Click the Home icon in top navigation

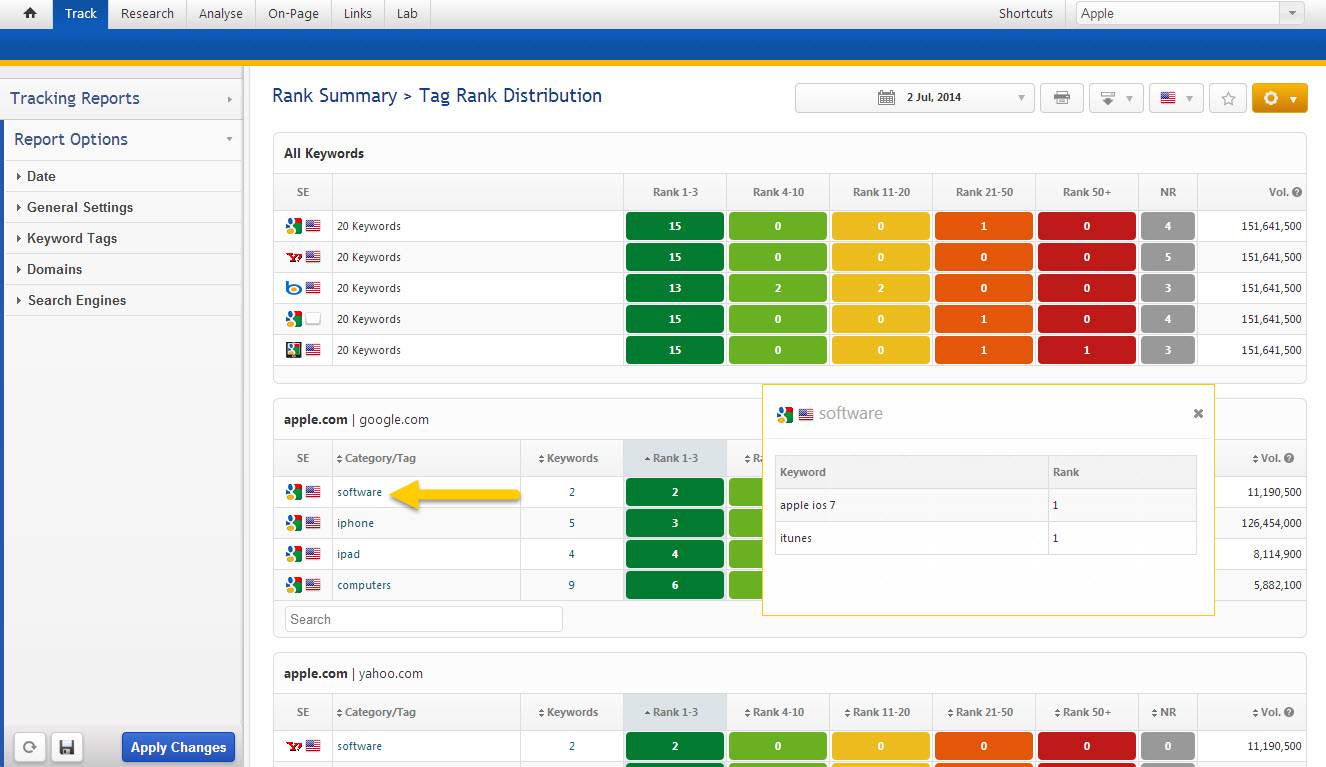click(29, 14)
